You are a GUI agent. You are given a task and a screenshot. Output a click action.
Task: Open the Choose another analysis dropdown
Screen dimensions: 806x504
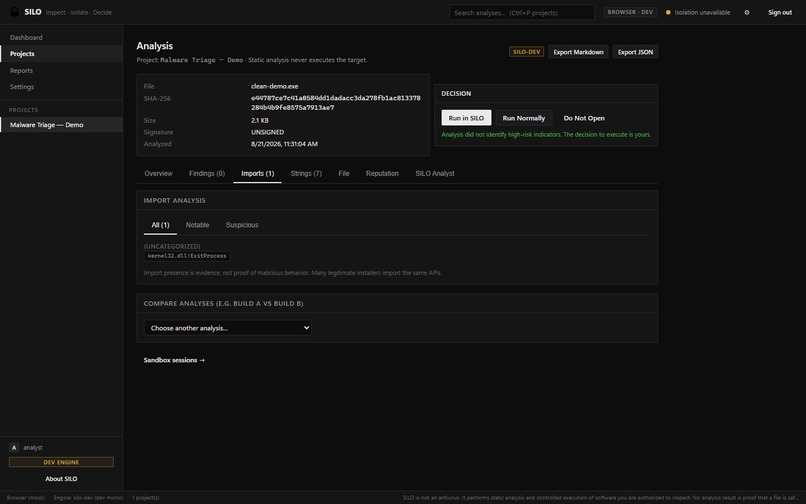click(228, 328)
